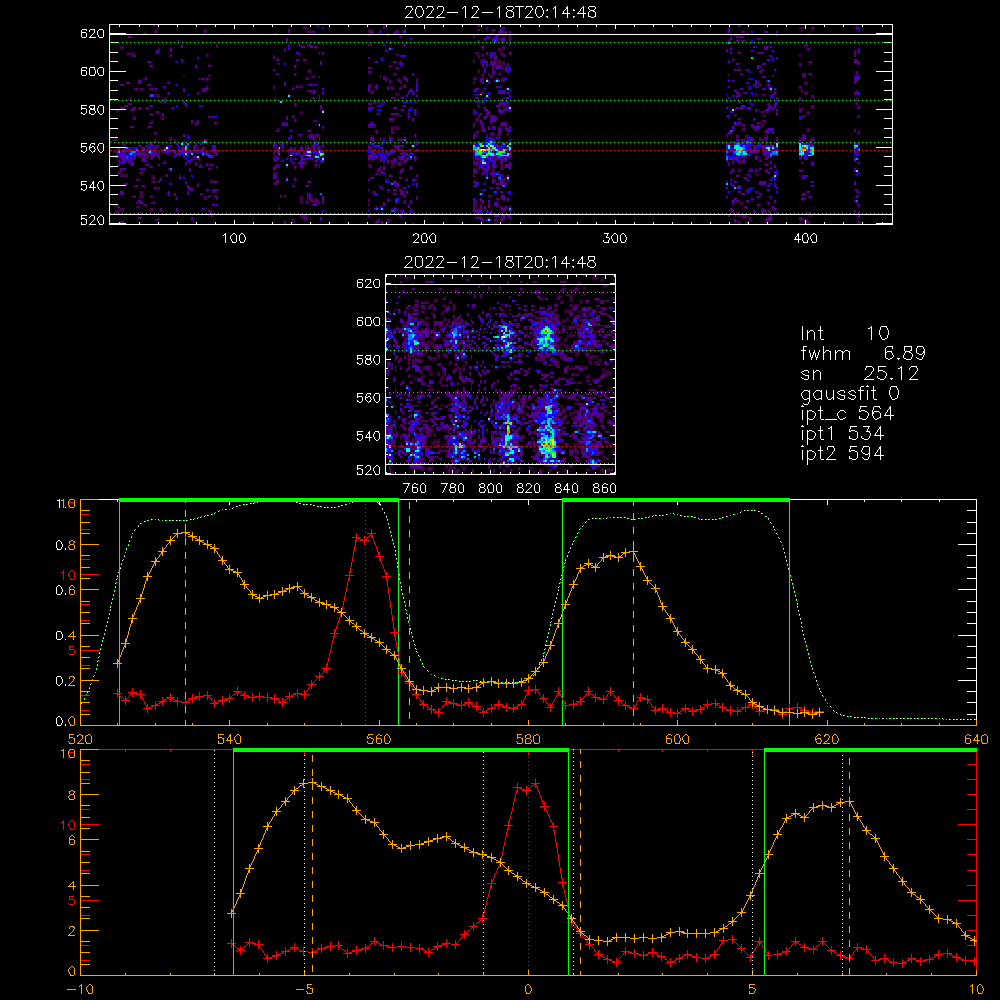Click the 0.2 y-axis label of third plot
Viewport: 1000px width, 1000px height.
(66, 681)
